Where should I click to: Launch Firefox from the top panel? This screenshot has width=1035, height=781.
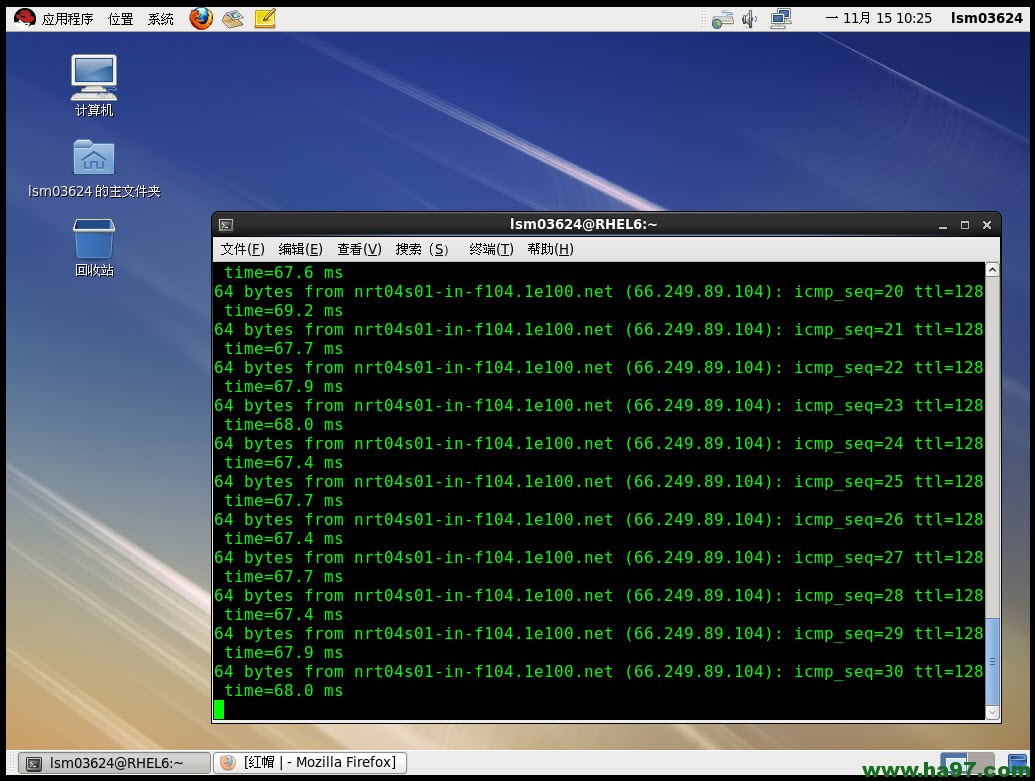(x=201, y=18)
